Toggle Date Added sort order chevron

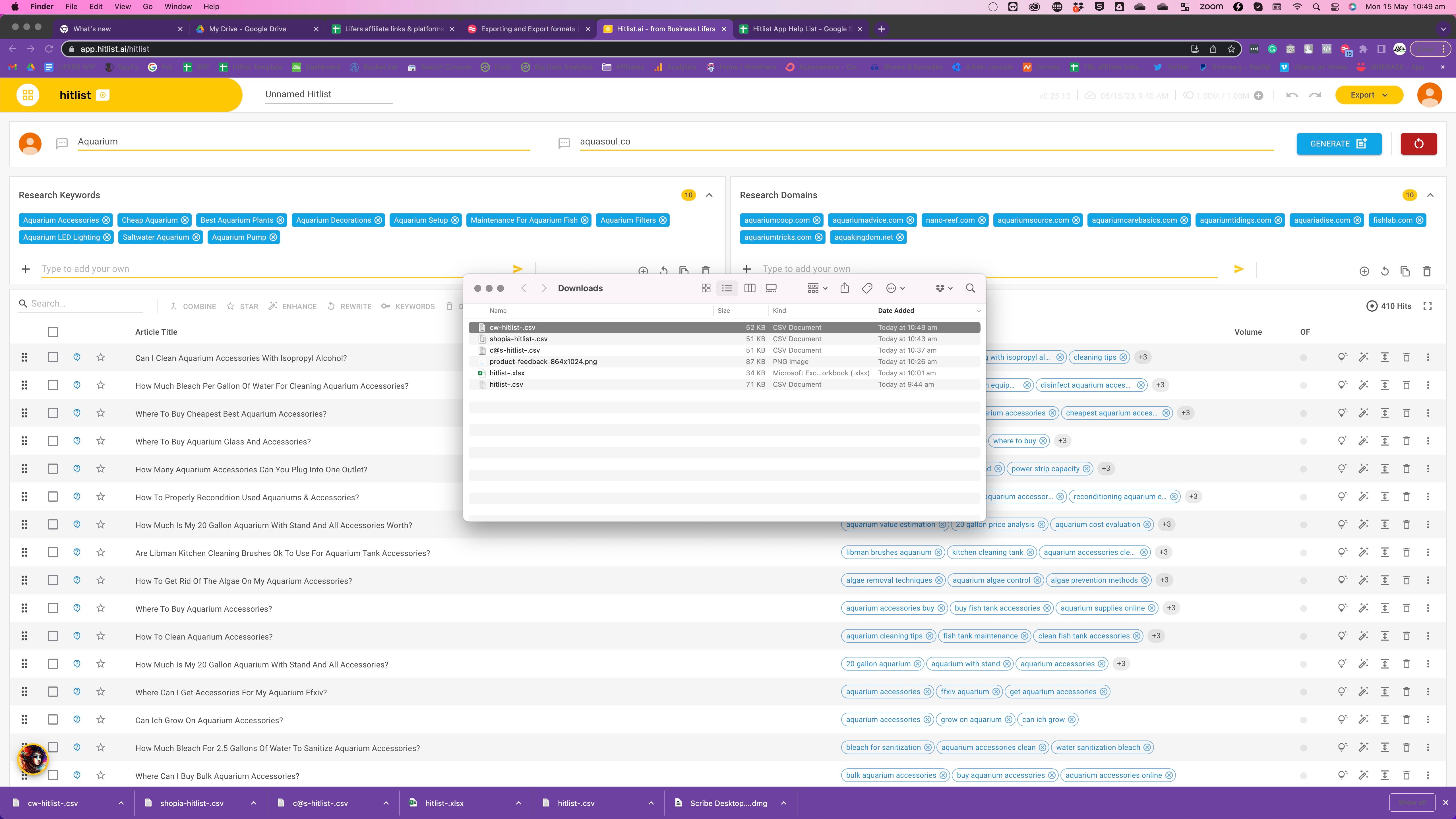click(978, 311)
